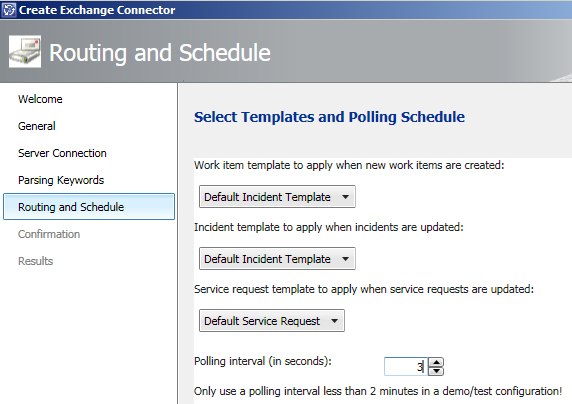Viewport: 572px width, 404px height.
Task: Click inside the polling interval field
Action: point(406,366)
